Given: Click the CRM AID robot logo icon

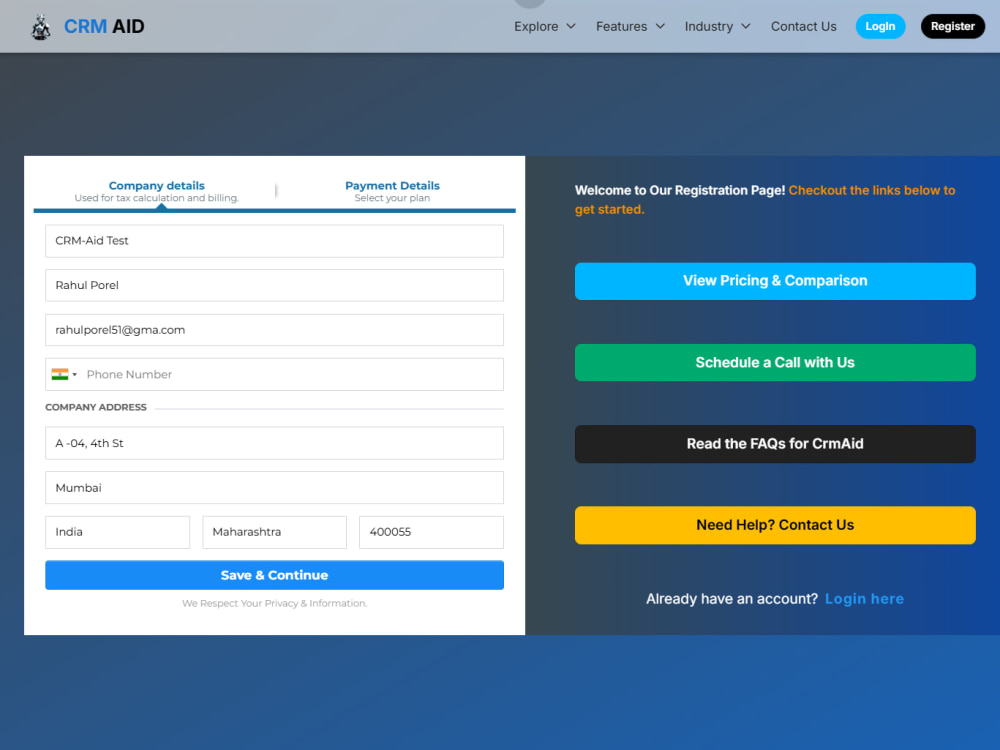Looking at the screenshot, I should pyautogui.click(x=41, y=27).
